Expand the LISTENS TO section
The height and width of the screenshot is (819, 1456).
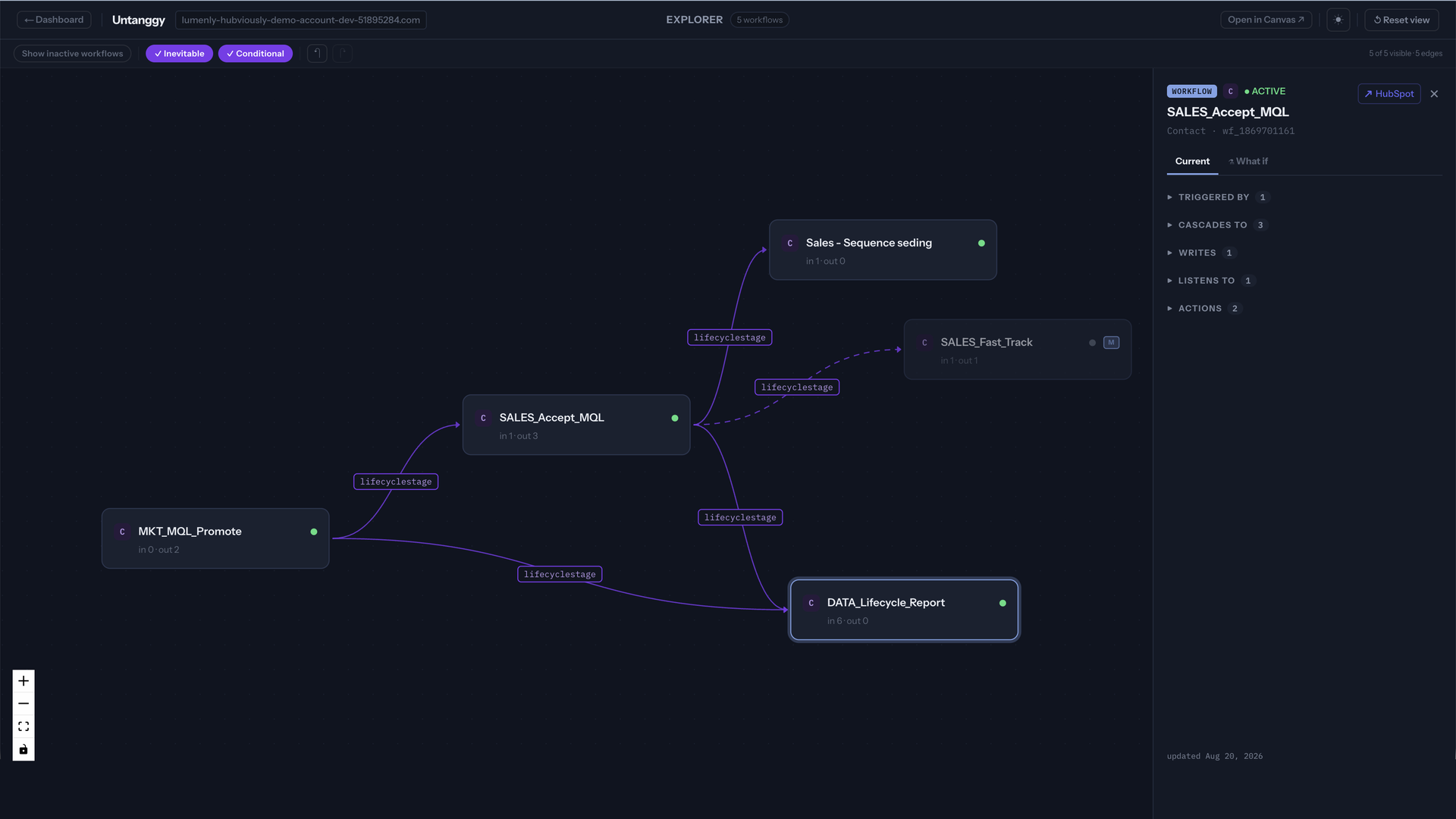pos(1210,281)
